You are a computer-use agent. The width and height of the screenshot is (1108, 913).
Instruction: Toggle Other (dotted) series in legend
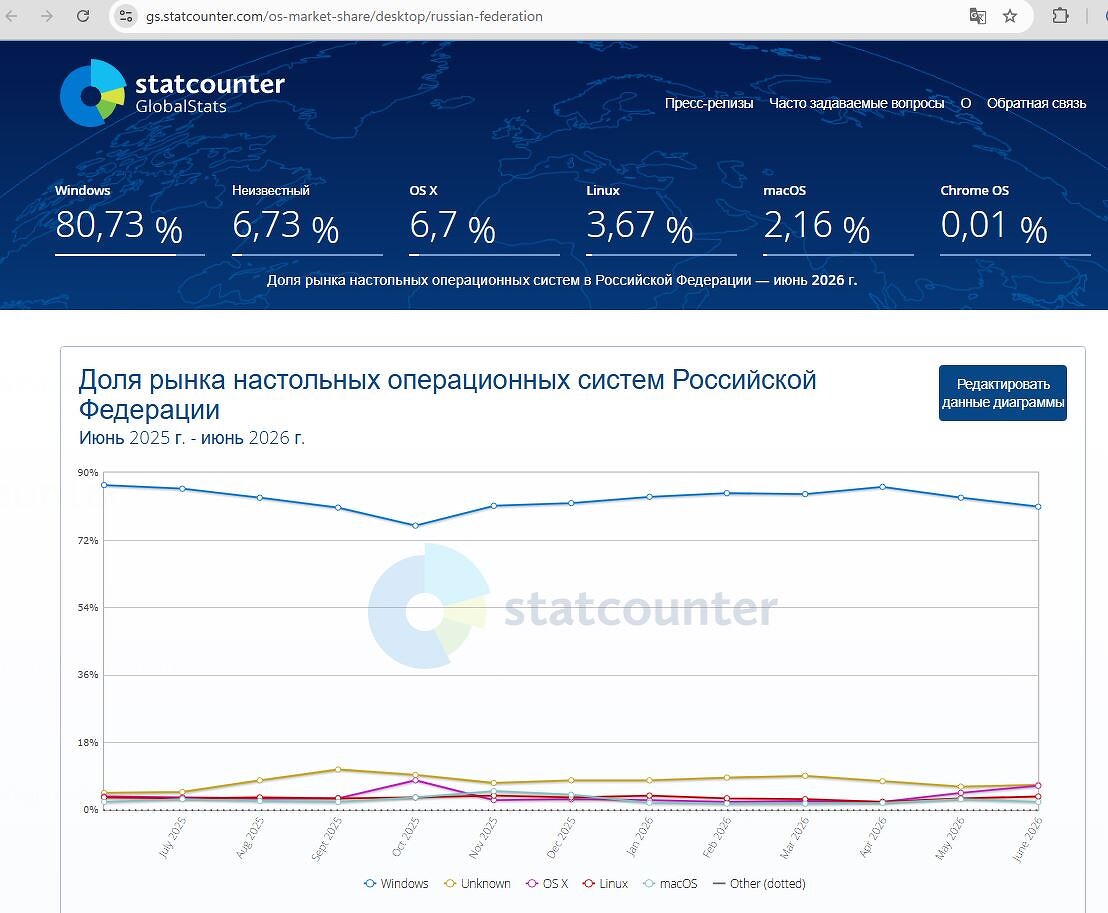click(759, 883)
